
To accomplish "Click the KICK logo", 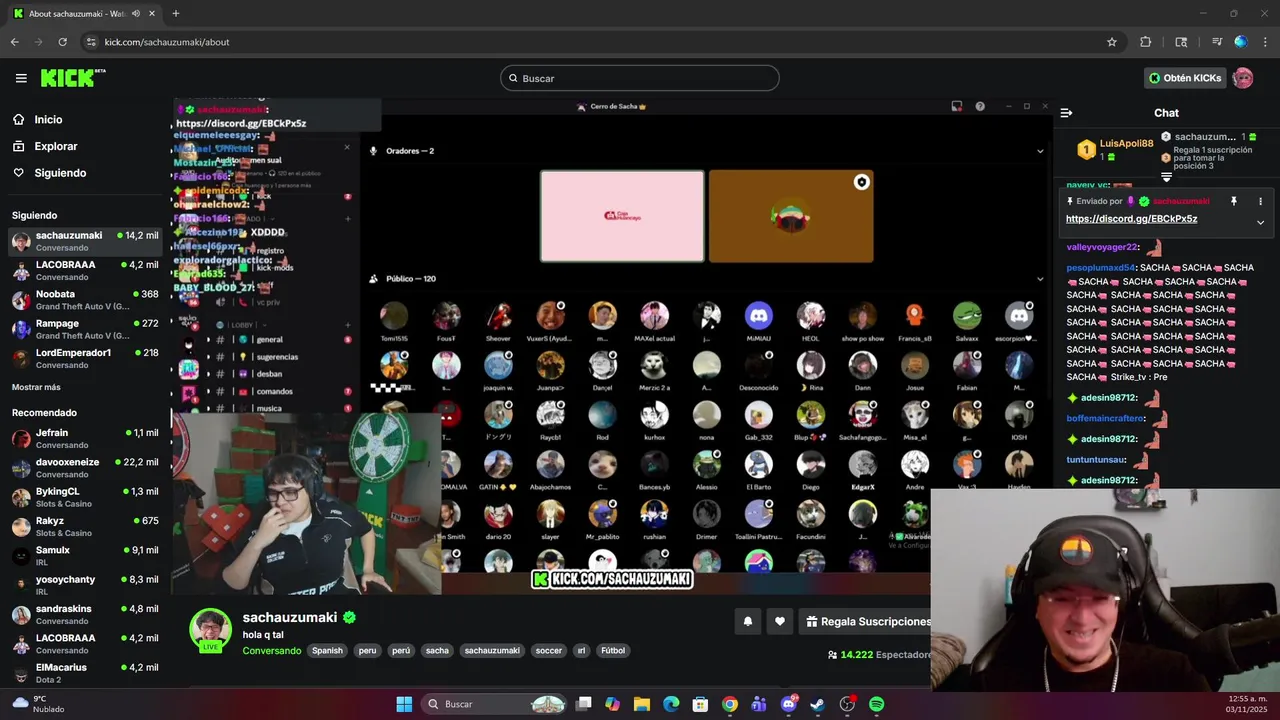I will click(x=73, y=78).
